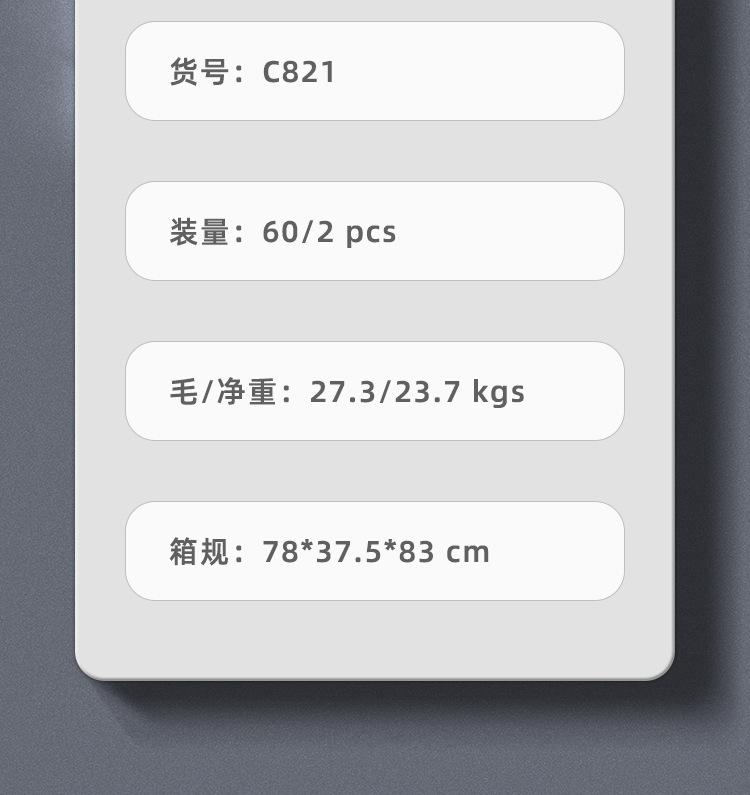The height and width of the screenshot is (795, 750).
Task: Select the 83 carton height number
Action: click(416, 552)
